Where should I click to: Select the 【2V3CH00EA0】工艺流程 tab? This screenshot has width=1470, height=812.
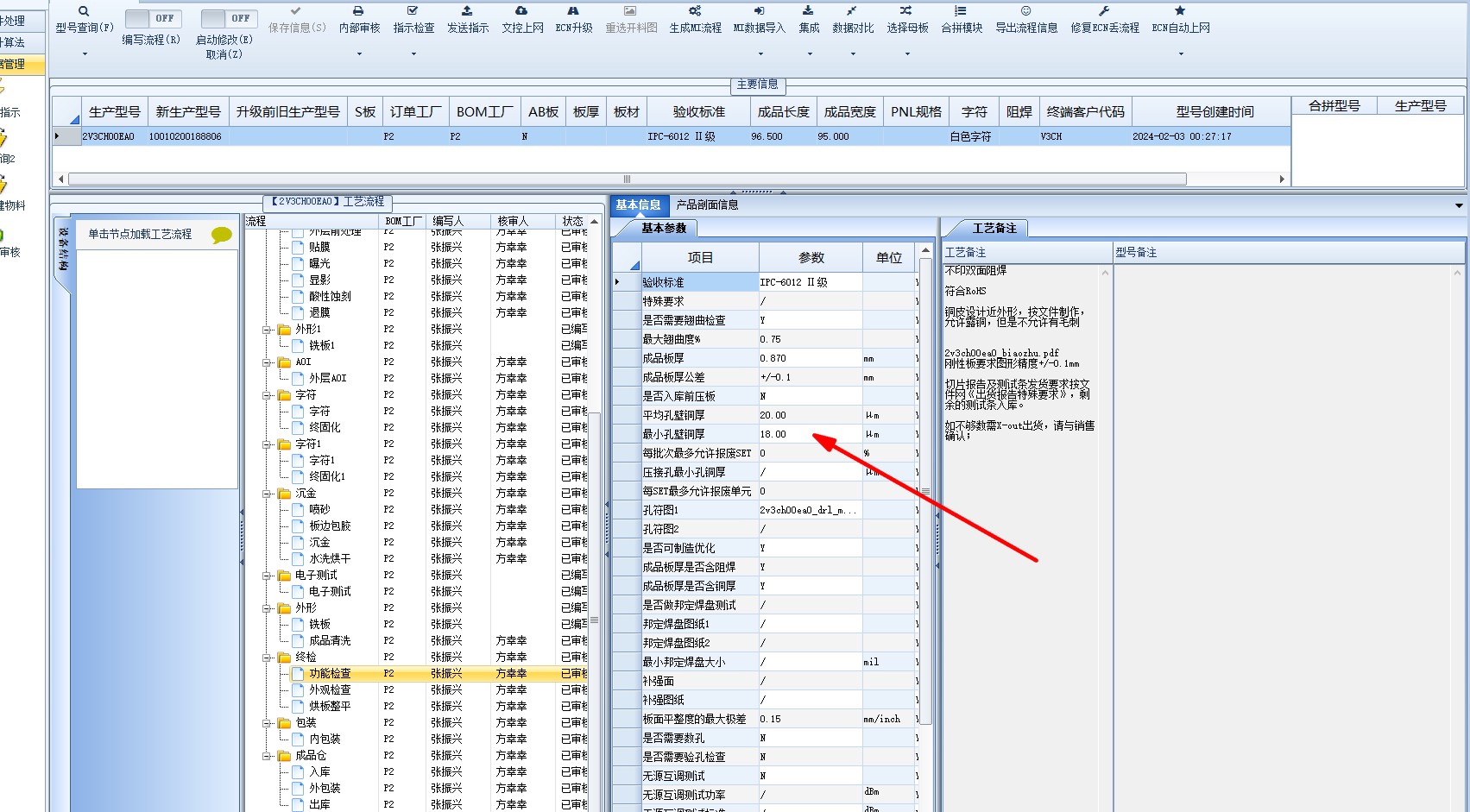(327, 202)
